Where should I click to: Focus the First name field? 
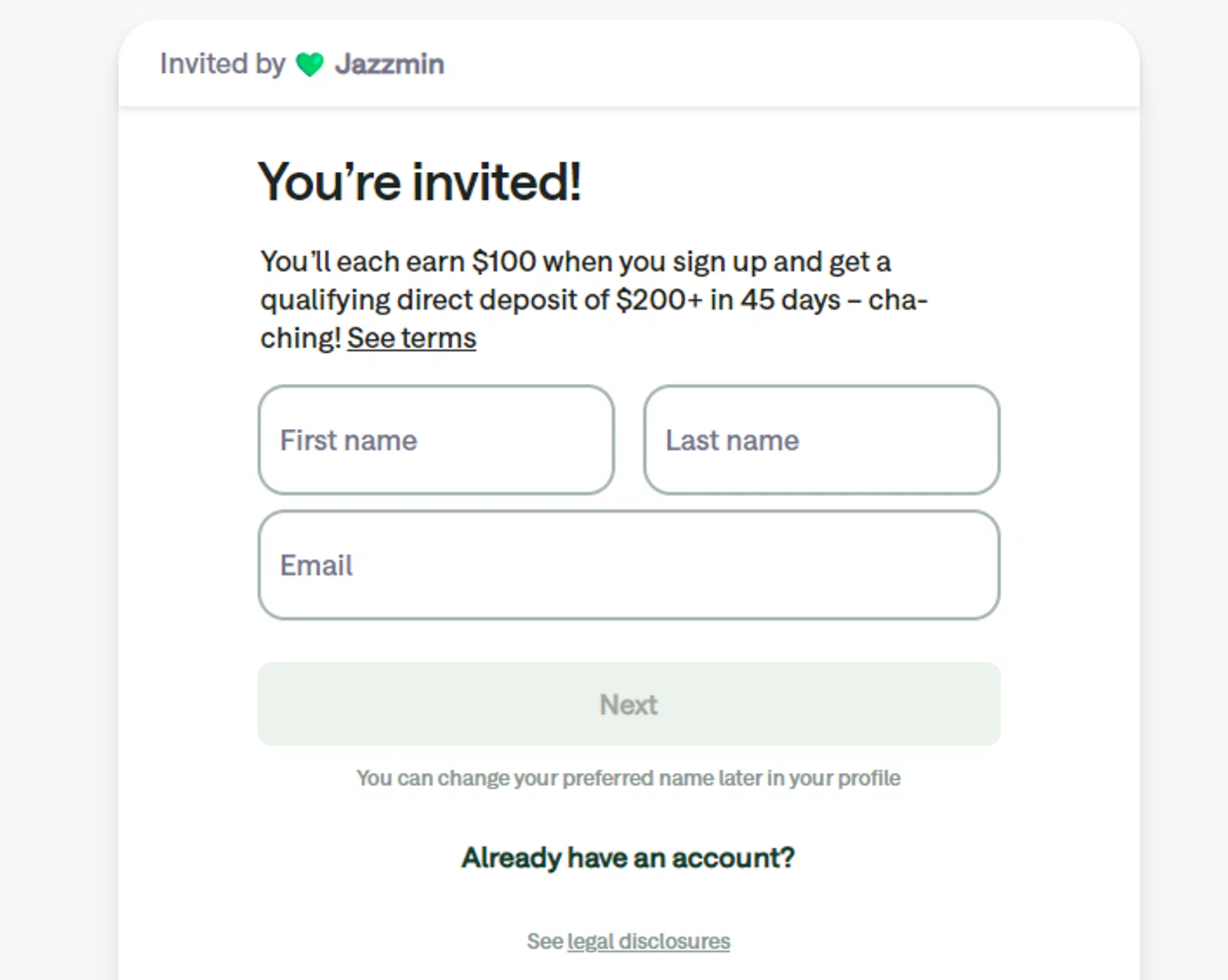[x=436, y=440]
